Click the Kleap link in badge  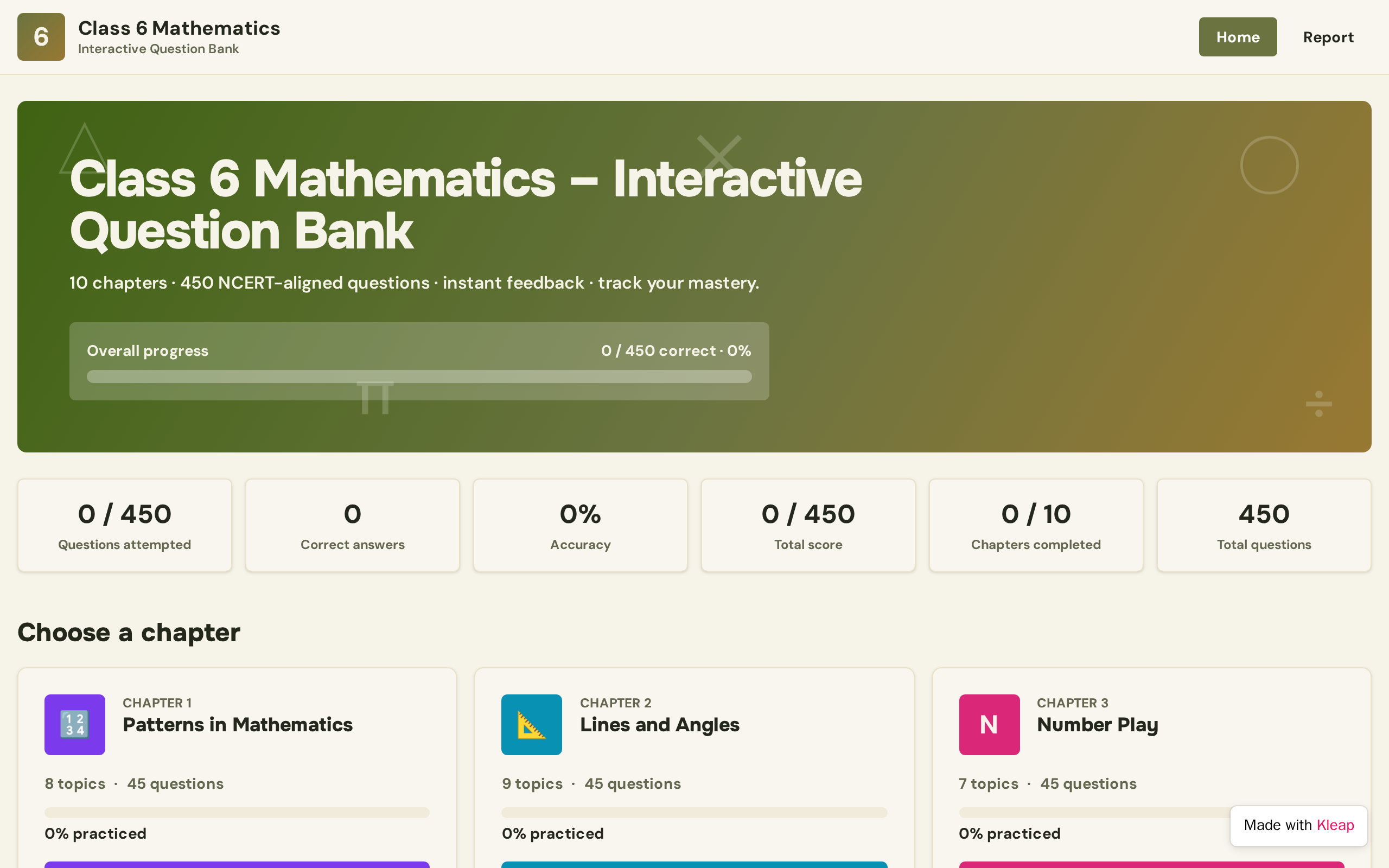click(1335, 825)
